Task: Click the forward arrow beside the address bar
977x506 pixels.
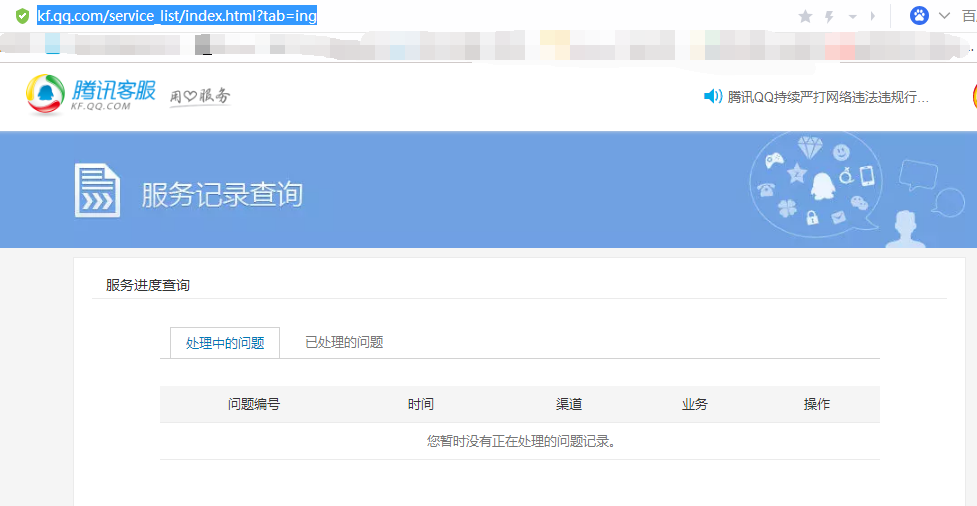Action: tap(873, 16)
